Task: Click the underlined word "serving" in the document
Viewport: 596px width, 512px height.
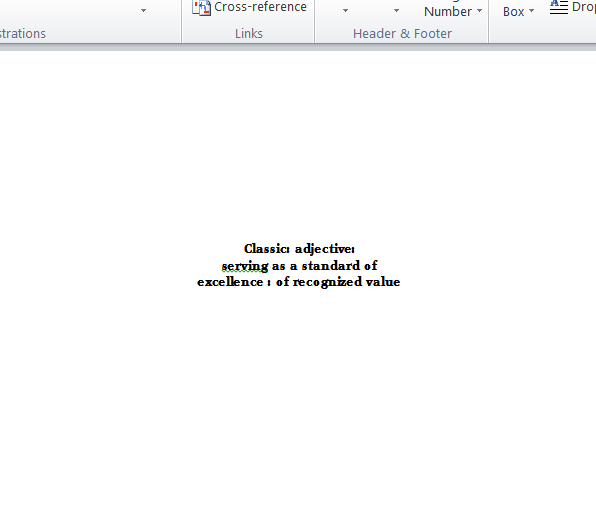Action: pyautogui.click(x=245, y=266)
